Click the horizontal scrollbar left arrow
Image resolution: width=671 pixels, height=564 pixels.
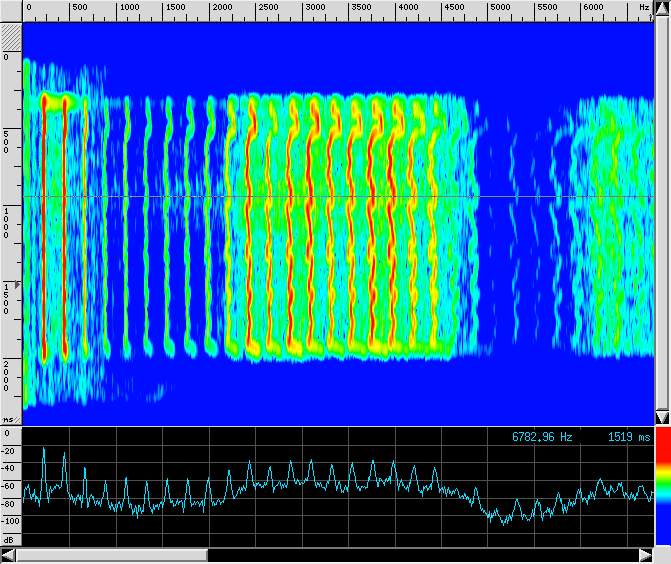pyautogui.click(x=9, y=555)
